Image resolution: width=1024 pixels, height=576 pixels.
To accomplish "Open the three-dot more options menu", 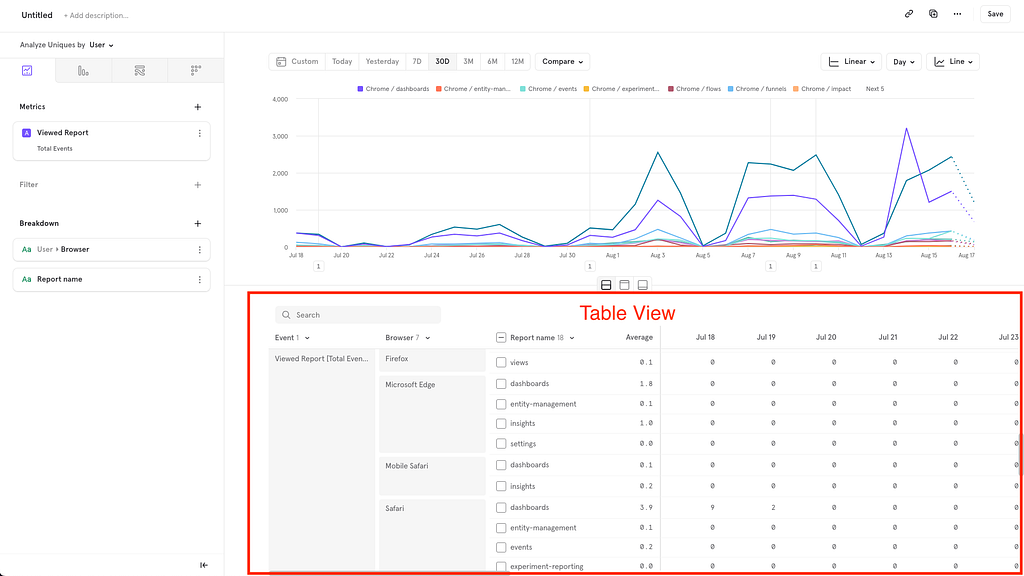I will 957,14.
